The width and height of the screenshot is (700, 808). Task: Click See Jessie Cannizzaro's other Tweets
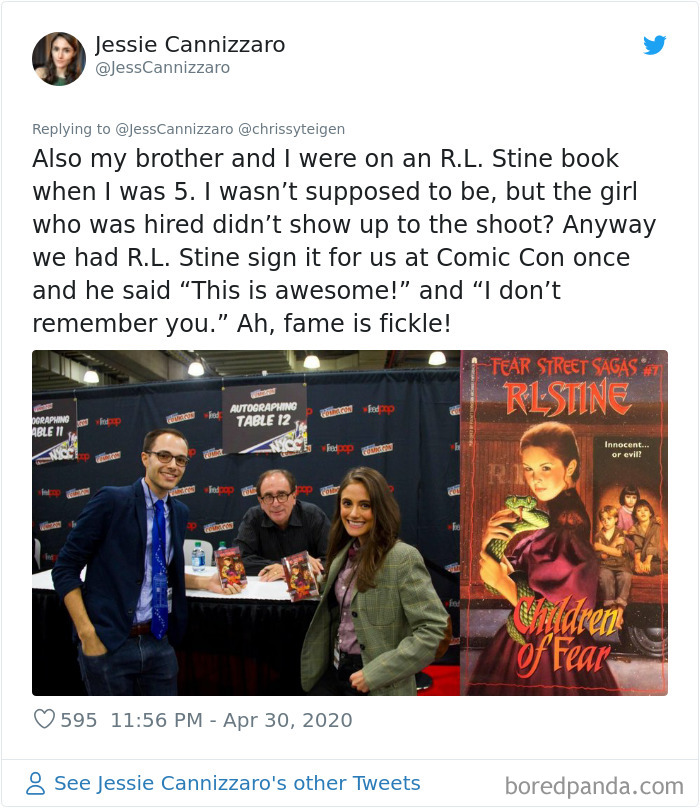coord(237,783)
